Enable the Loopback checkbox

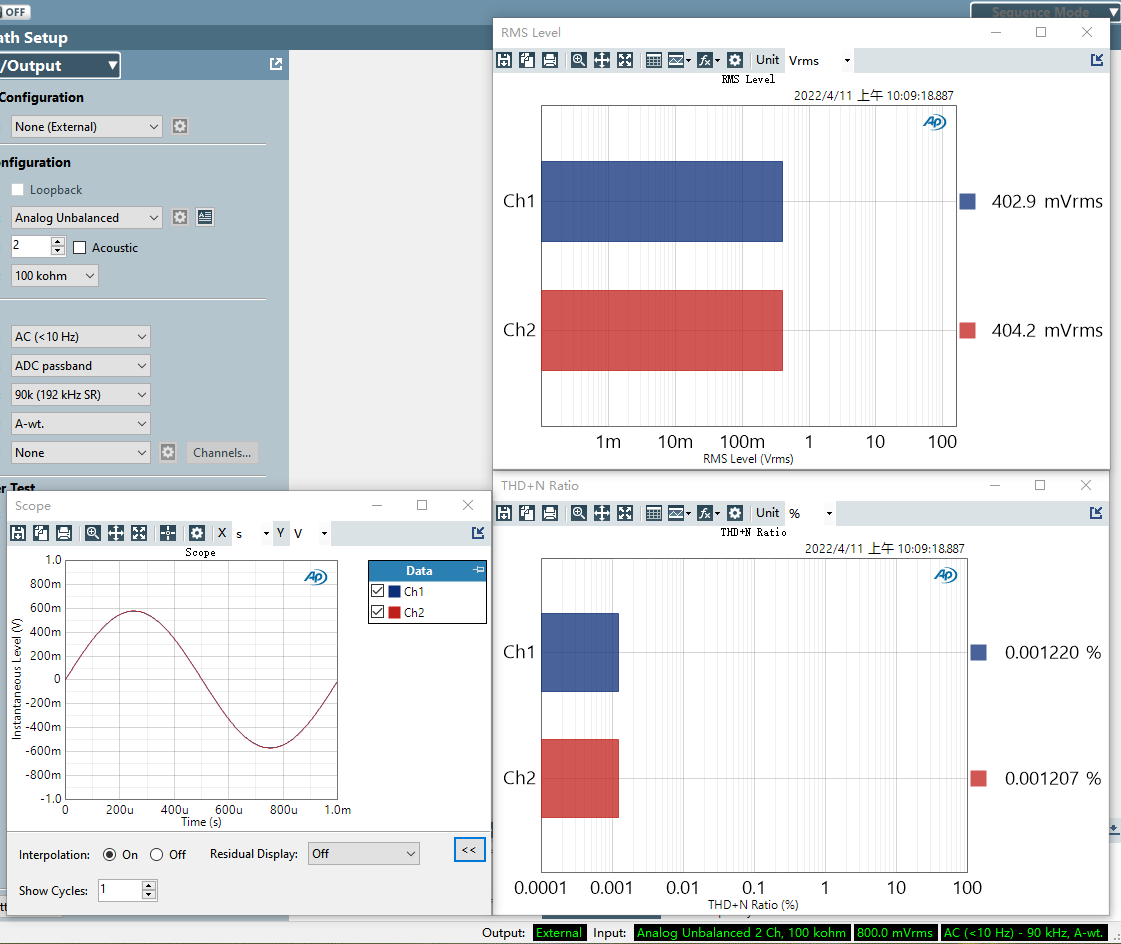point(18,190)
